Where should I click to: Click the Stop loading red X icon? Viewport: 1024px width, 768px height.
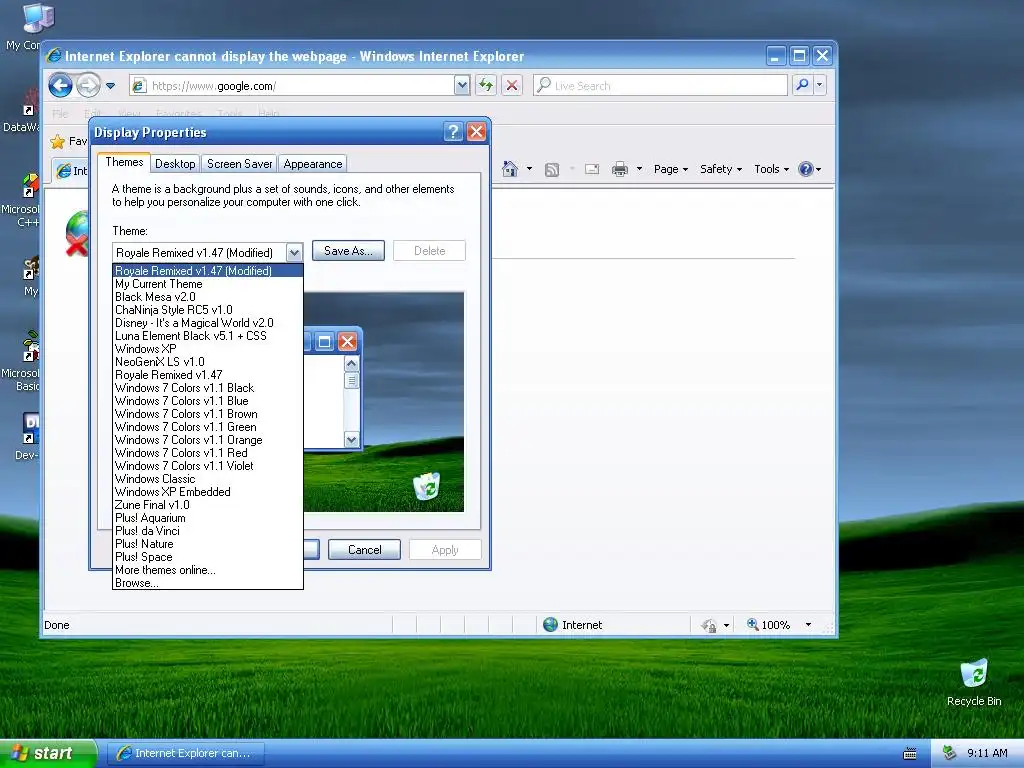coord(512,85)
